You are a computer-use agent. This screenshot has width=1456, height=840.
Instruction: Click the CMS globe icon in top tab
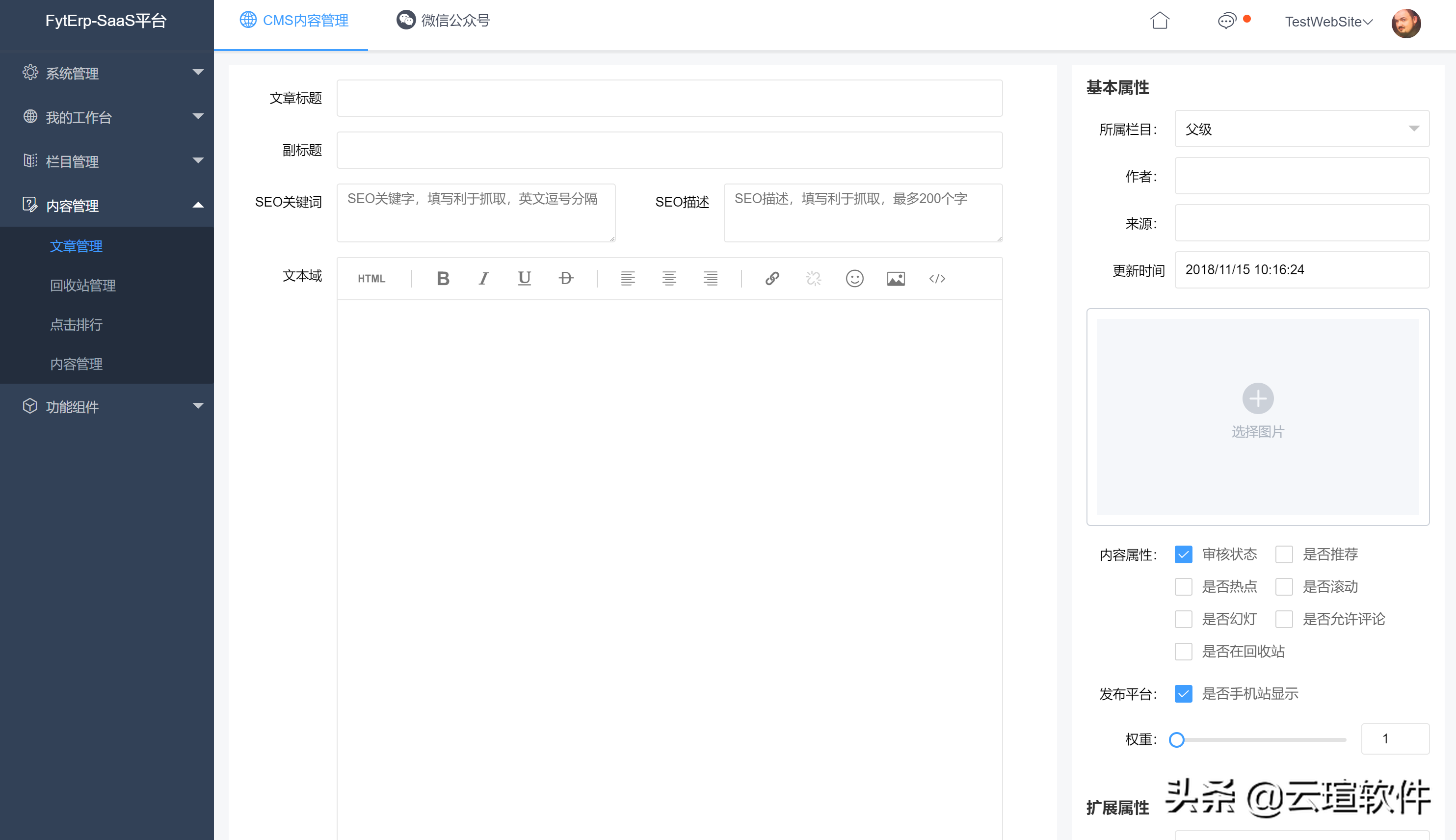point(248,20)
